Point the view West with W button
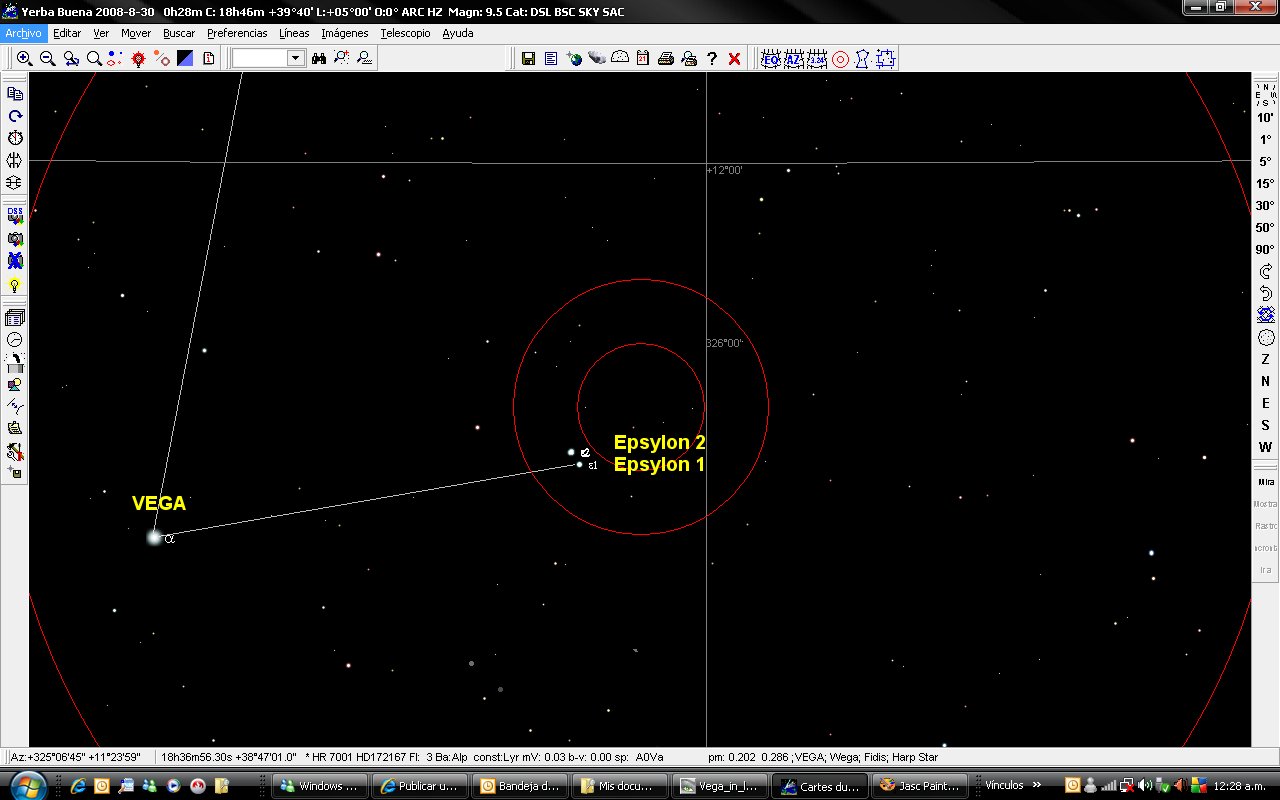Screen dimensions: 1280x800 click(x=1265, y=448)
